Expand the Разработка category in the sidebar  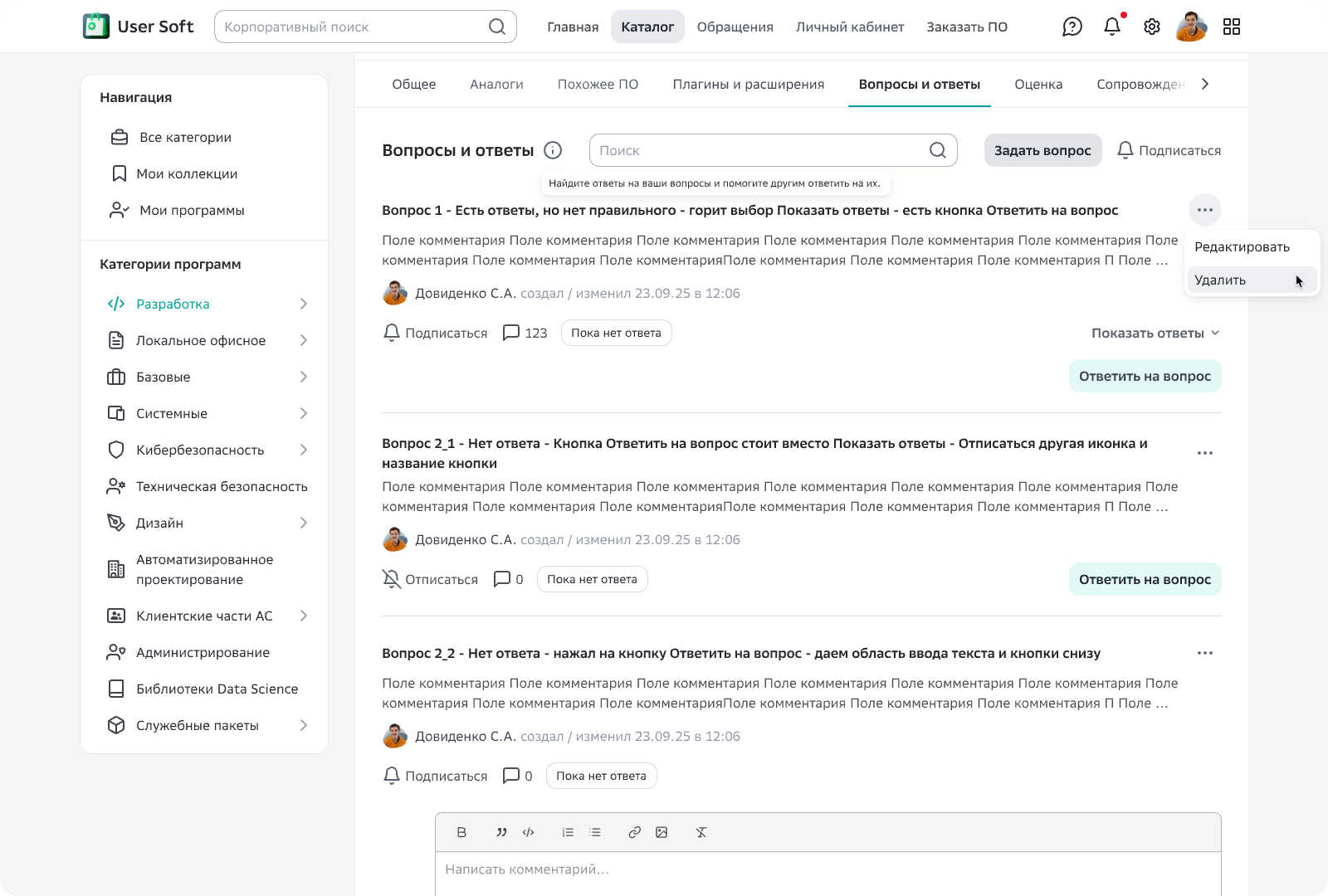304,304
